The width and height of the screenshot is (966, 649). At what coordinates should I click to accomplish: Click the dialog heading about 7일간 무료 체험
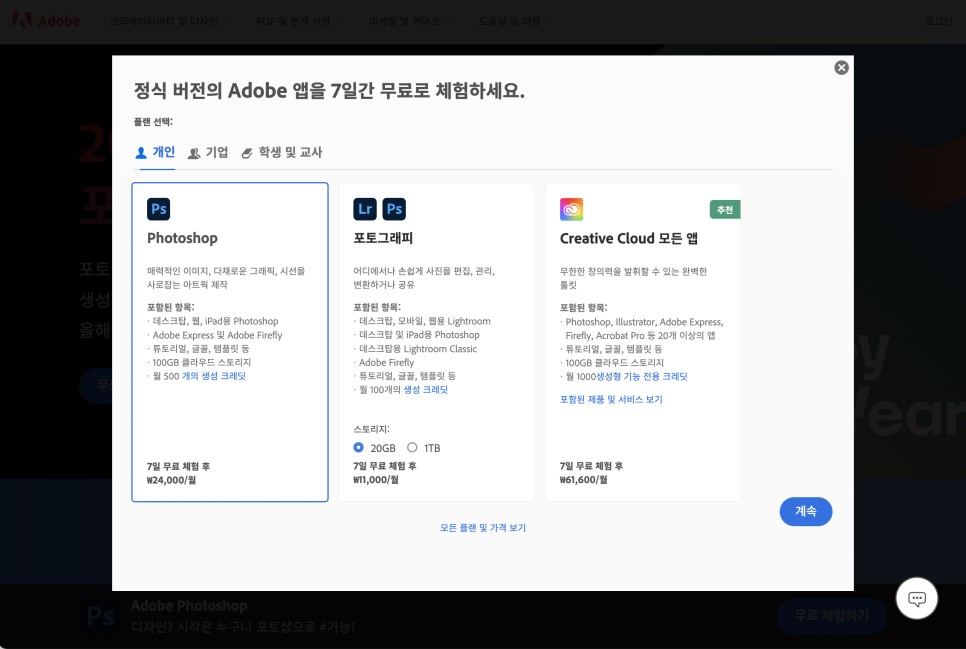click(330, 91)
